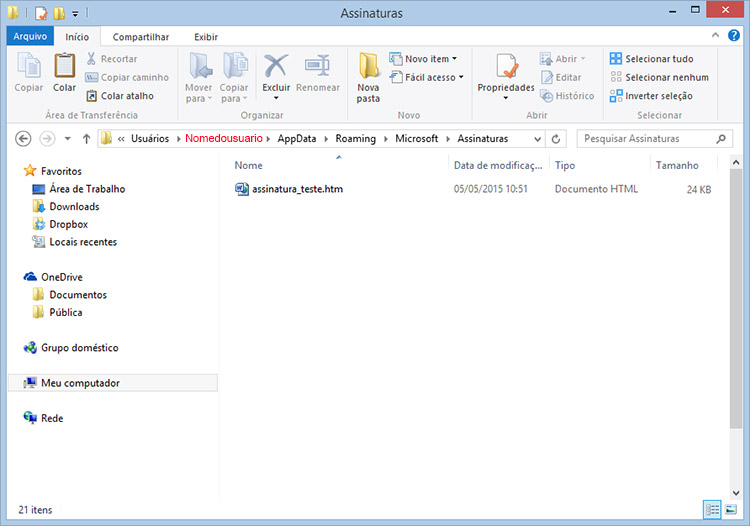Open the address bar history dropdown

pyautogui.click(x=538, y=139)
